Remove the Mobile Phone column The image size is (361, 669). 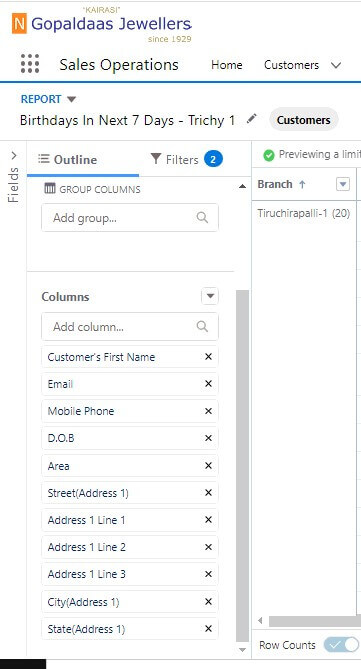click(x=208, y=411)
